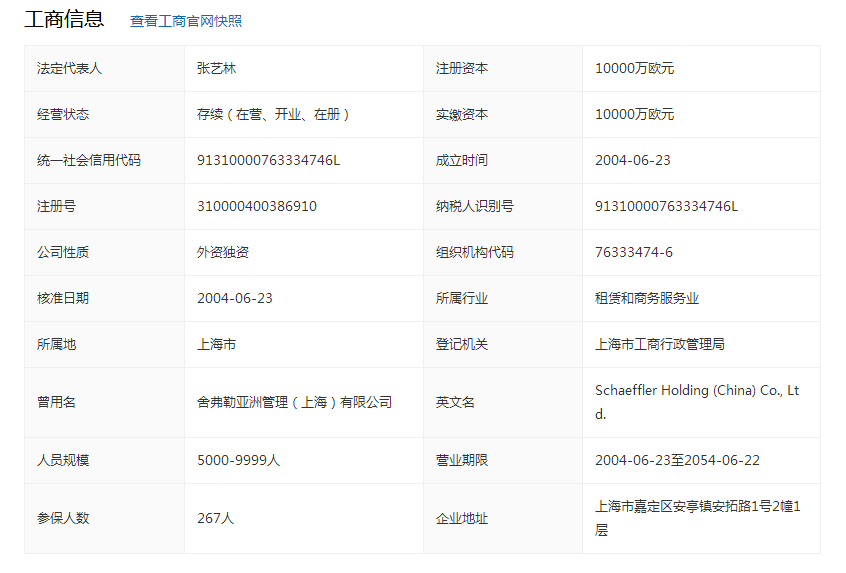Select industry value 租赁和商务服务业
Viewport: 846px width, 573px height.
pyautogui.click(x=647, y=298)
